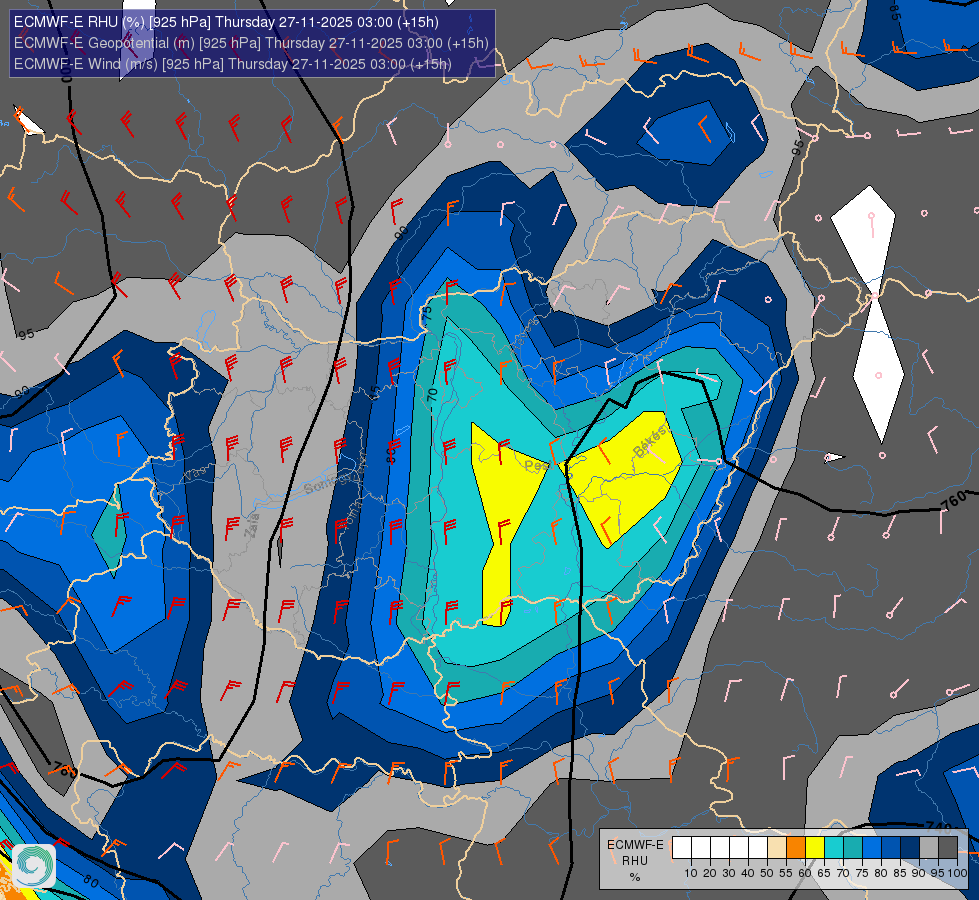
Task: Pick the light gray 90–95% legend swatch
Action: coord(929,848)
